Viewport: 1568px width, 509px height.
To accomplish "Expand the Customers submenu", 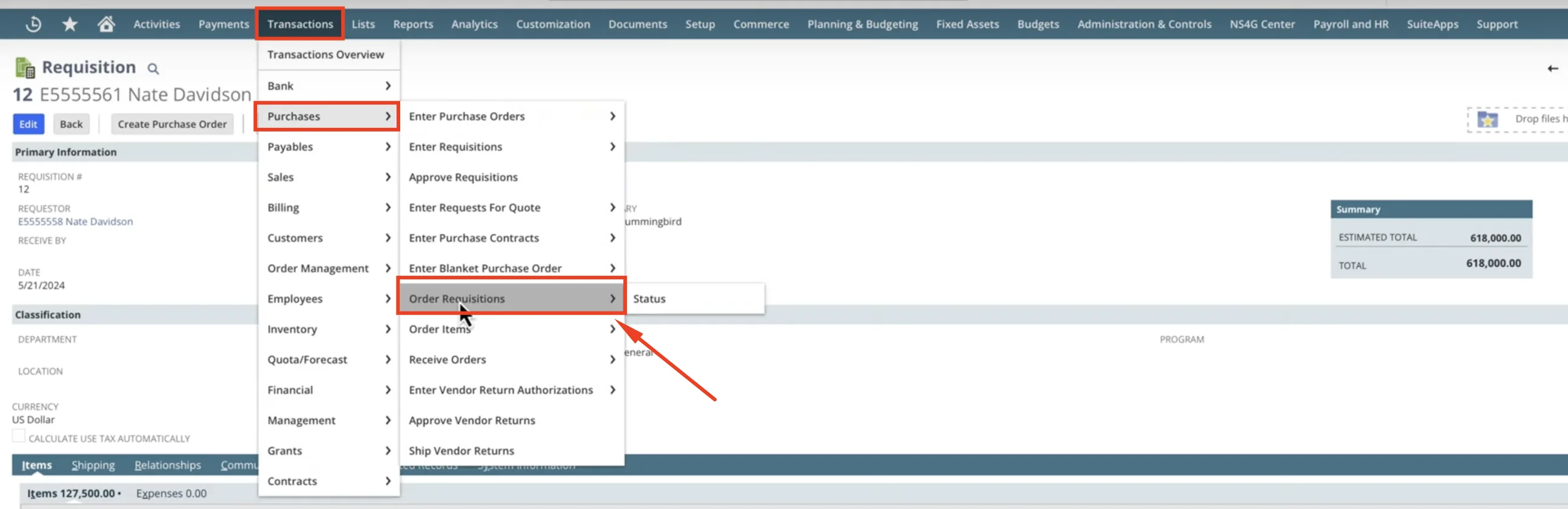I will click(x=329, y=238).
